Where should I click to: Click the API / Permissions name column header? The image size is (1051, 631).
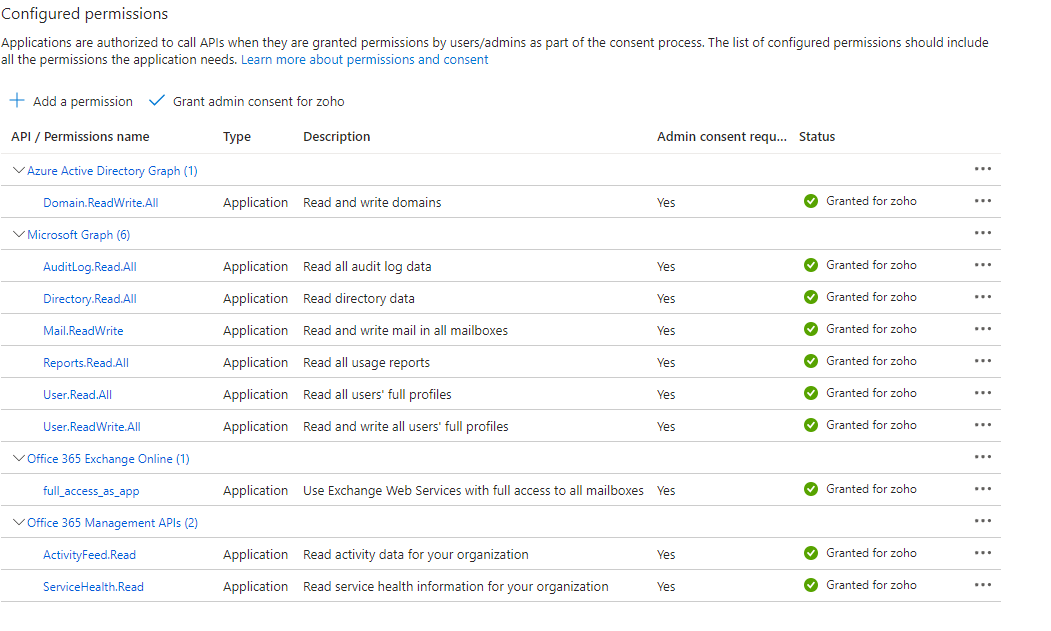[80, 137]
